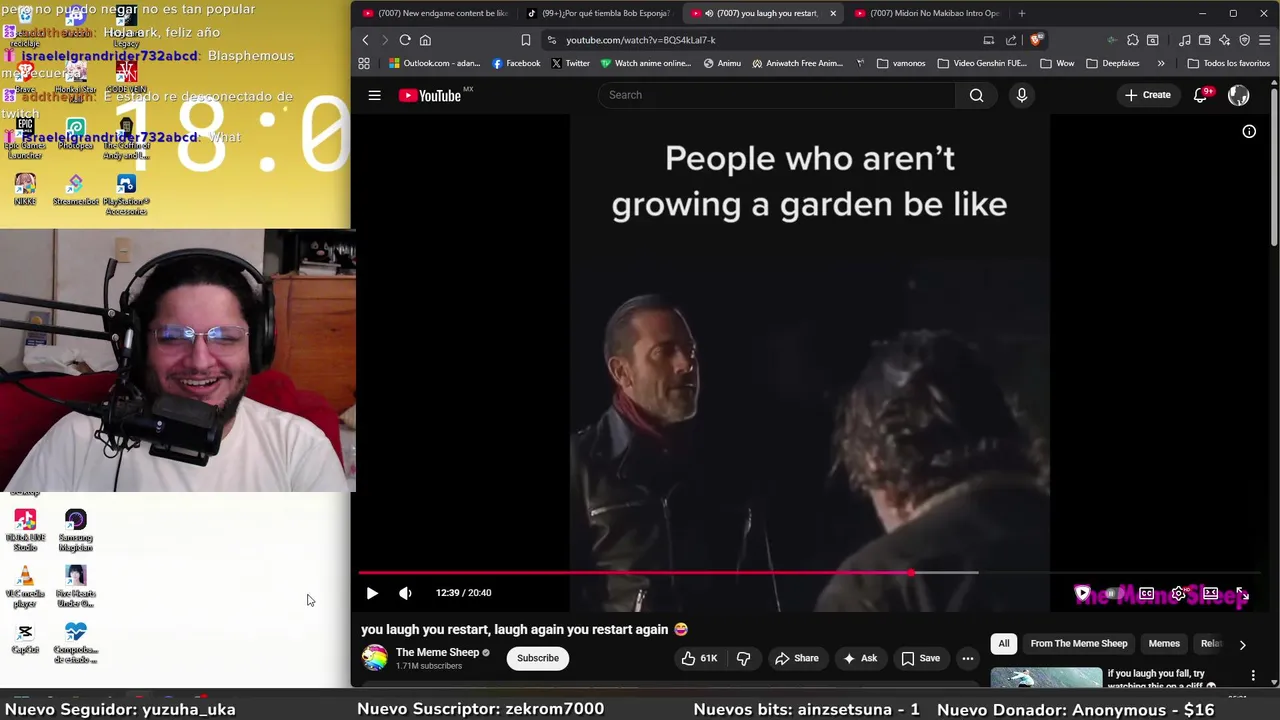Open more actions ellipsis below the video

pyautogui.click(x=967, y=658)
